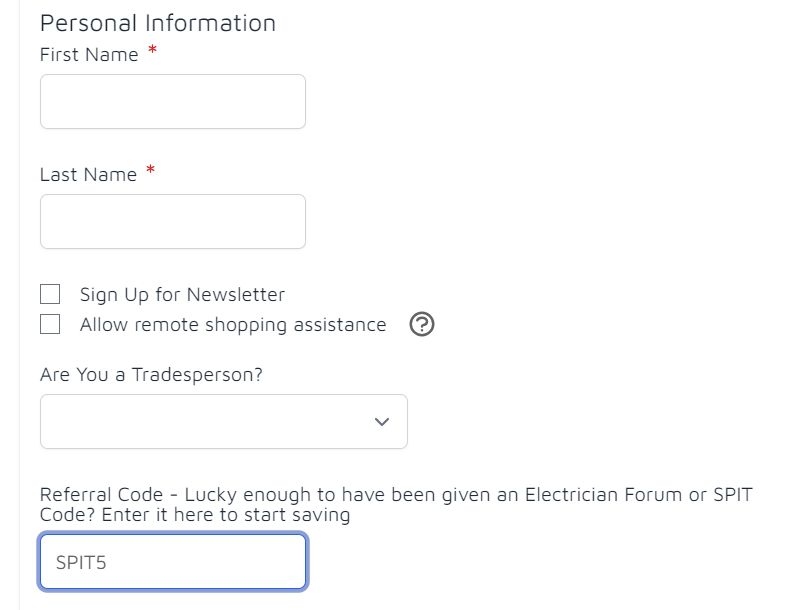Click into the Referral Code input box
Image resolution: width=795 pixels, height=610 pixels.
tap(173, 562)
